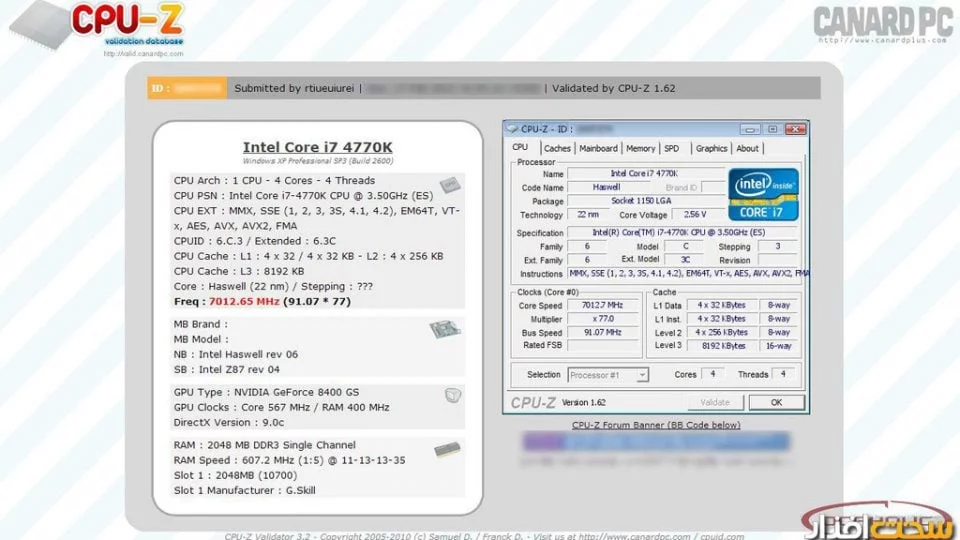The height and width of the screenshot is (540, 960).
Task: Click the OK button
Action: tap(776, 402)
